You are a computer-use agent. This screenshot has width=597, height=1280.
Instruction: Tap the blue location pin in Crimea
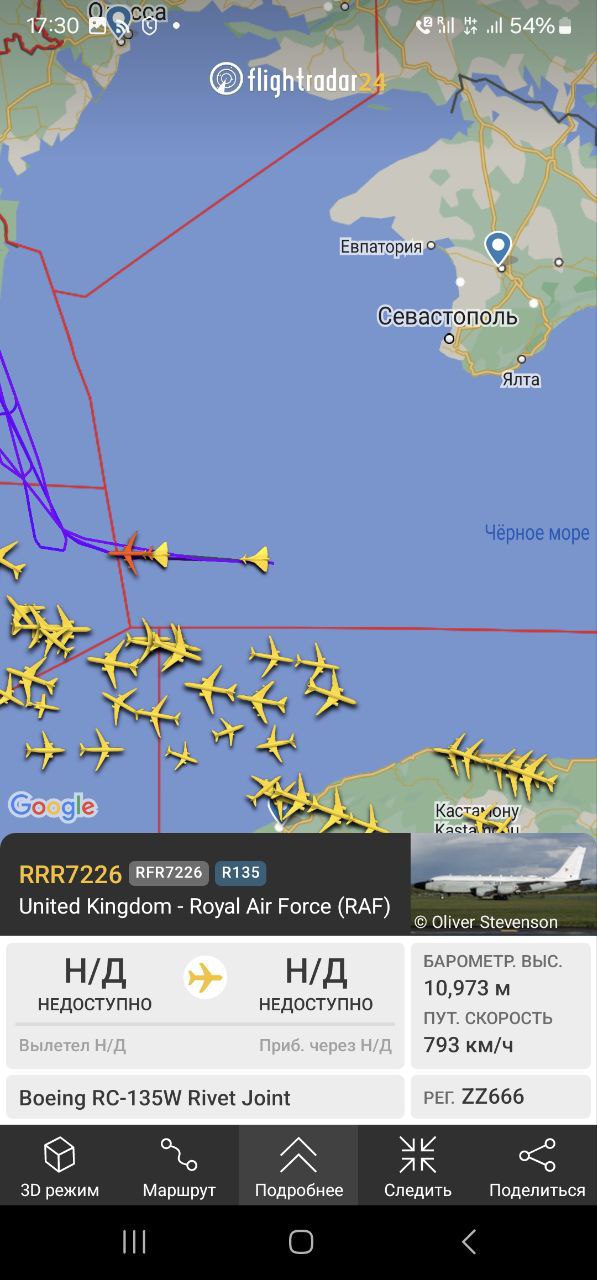click(498, 248)
